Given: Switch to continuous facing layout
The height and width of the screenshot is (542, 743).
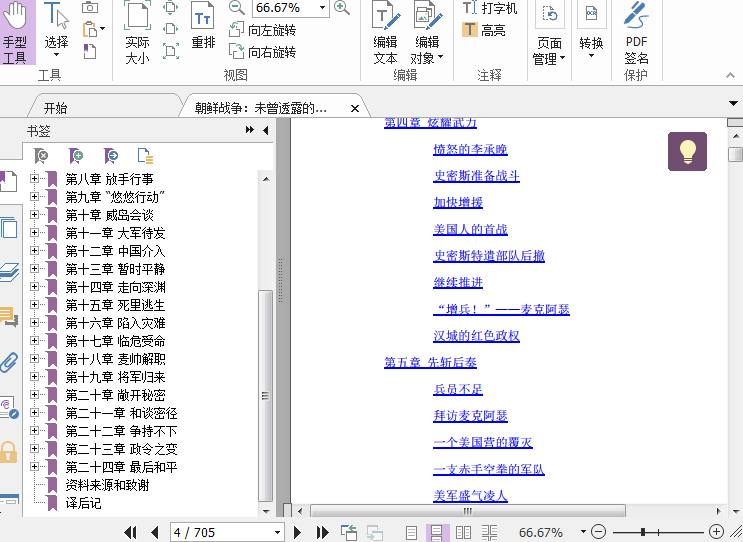Looking at the screenshot, I should point(489,533).
